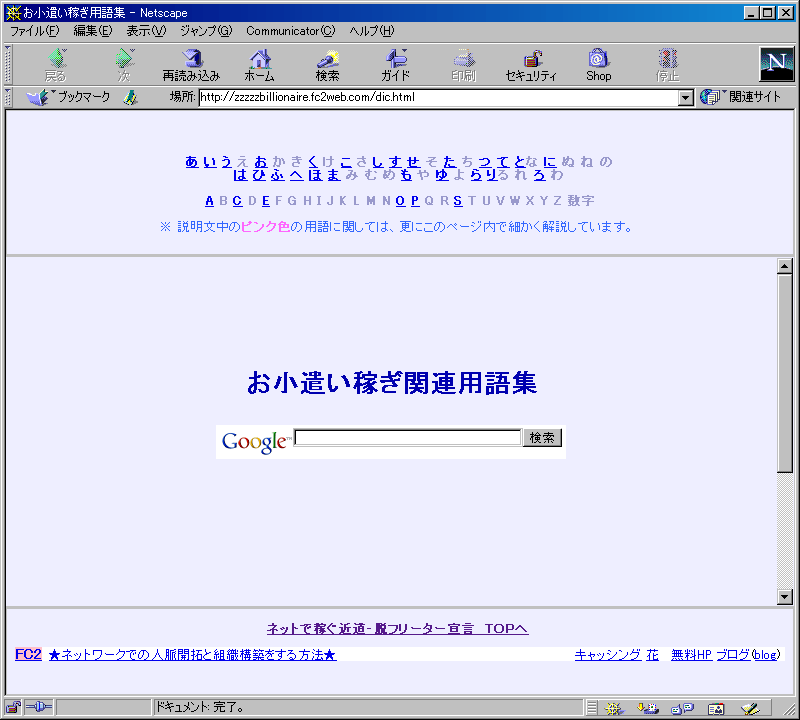This screenshot has width=800, height=720.
Task: Open the Mailbox component bar icon
Action: click(x=647, y=708)
